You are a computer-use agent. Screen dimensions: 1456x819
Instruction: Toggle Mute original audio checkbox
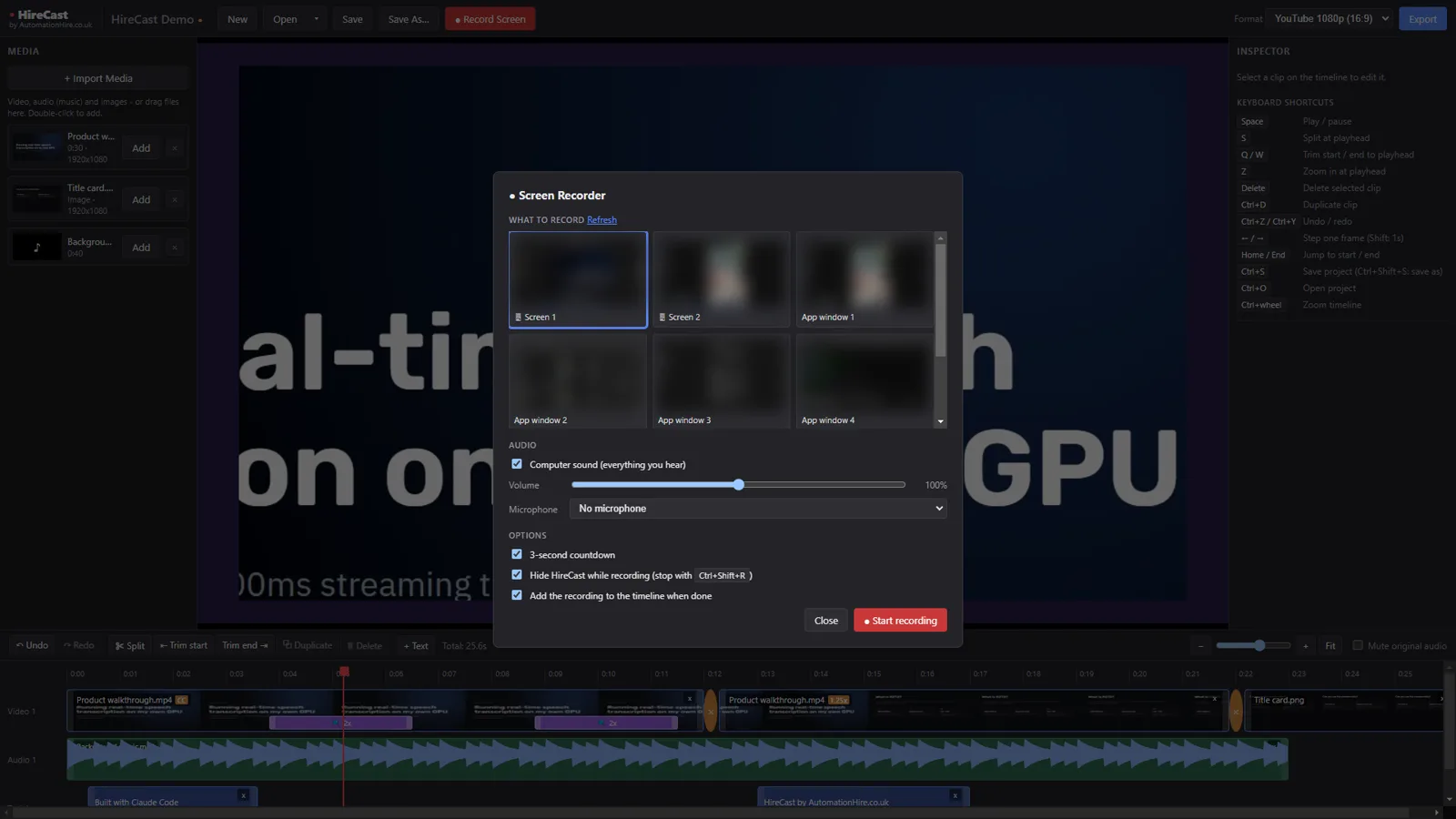[1358, 645]
